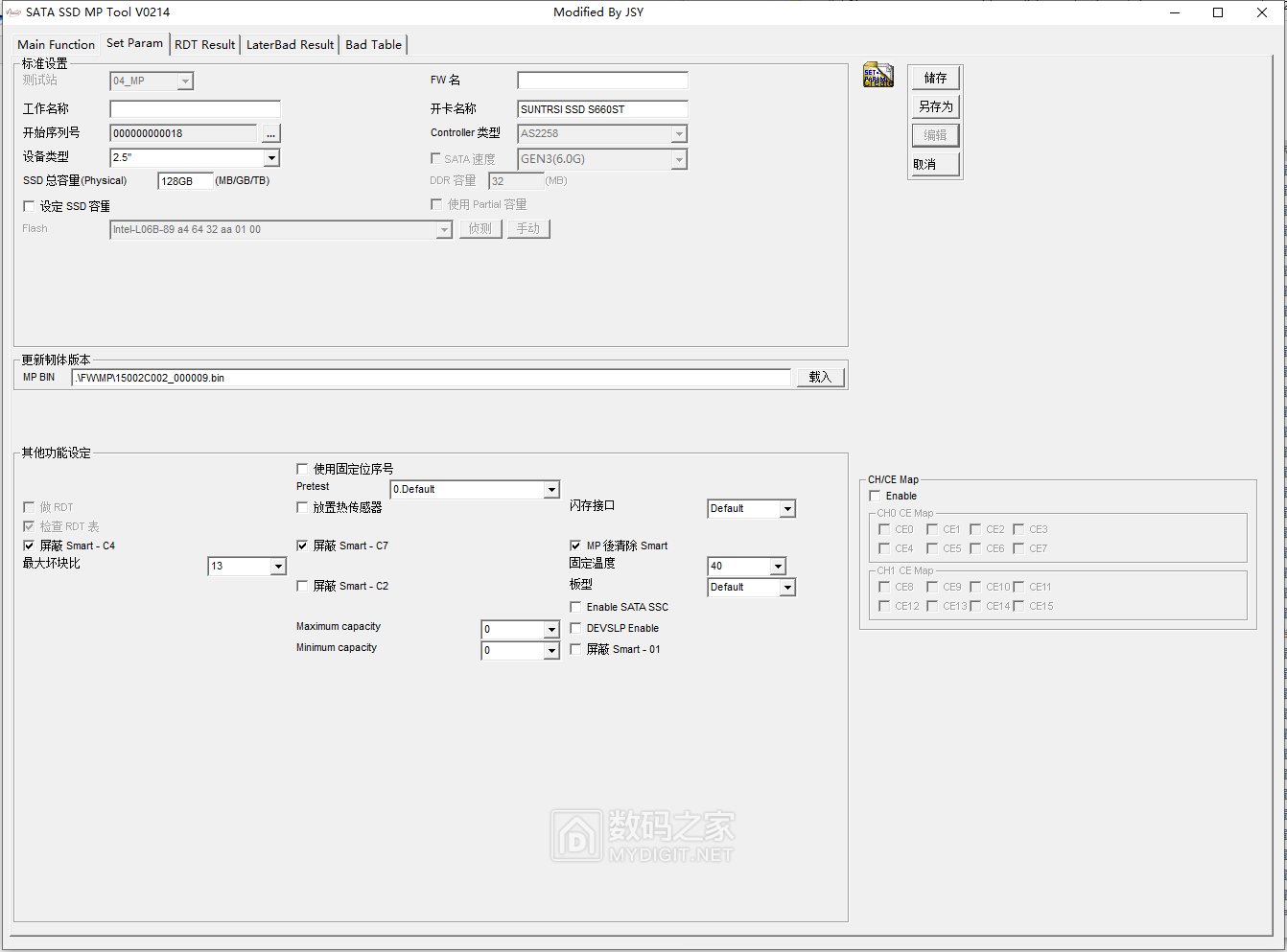Screen dimensions: 1287x952
Task: Open the LaterBad Result tab
Action: pos(290,44)
